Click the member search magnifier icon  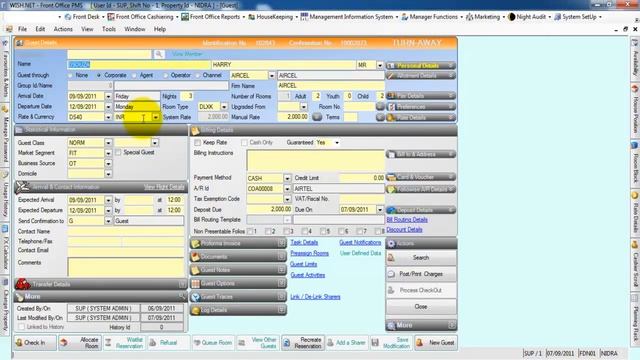(159, 54)
